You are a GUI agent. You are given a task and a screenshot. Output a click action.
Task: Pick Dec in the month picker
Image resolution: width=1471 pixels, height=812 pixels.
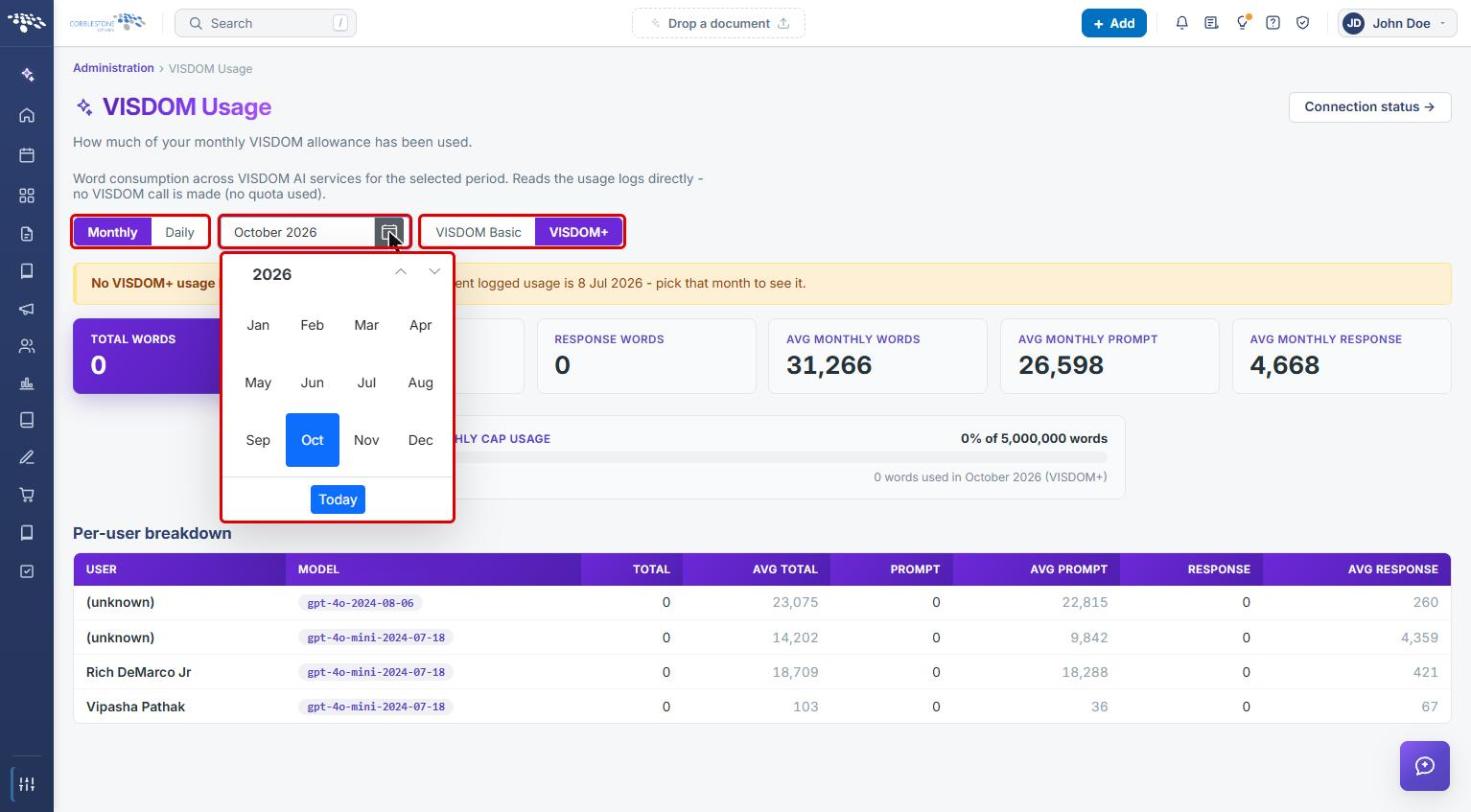[421, 440]
